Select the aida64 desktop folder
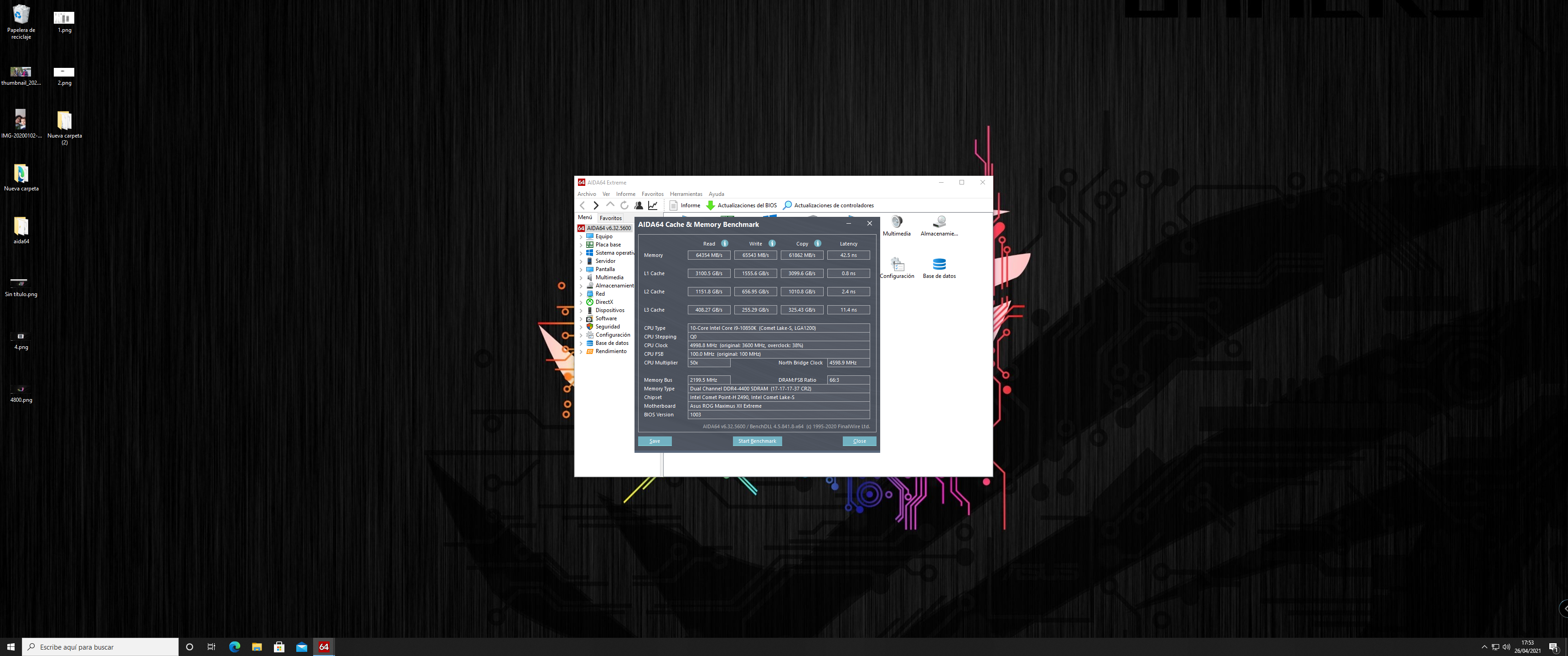Screen dimensions: 1568x656 point(21,230)
